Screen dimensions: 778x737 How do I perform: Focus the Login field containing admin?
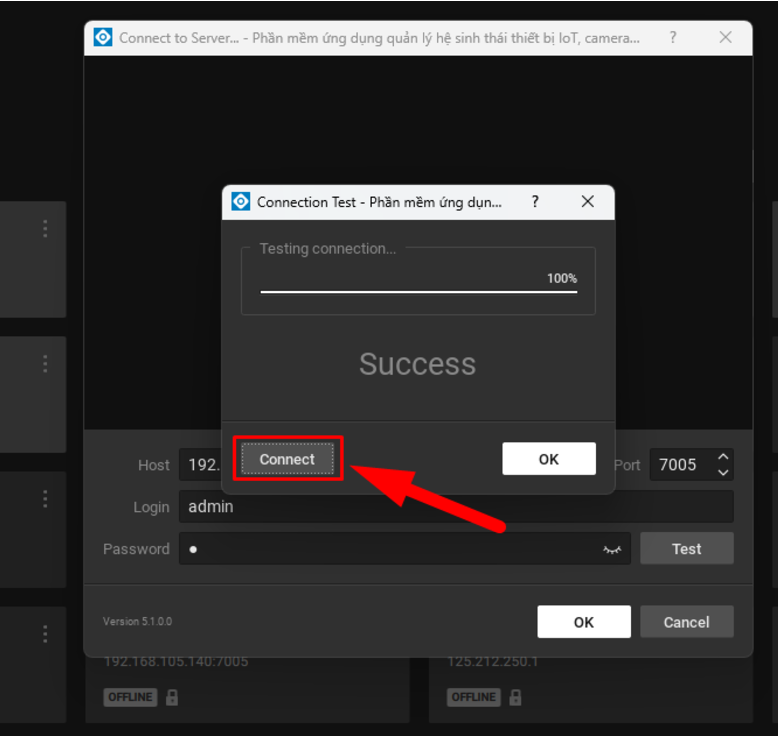456,507
